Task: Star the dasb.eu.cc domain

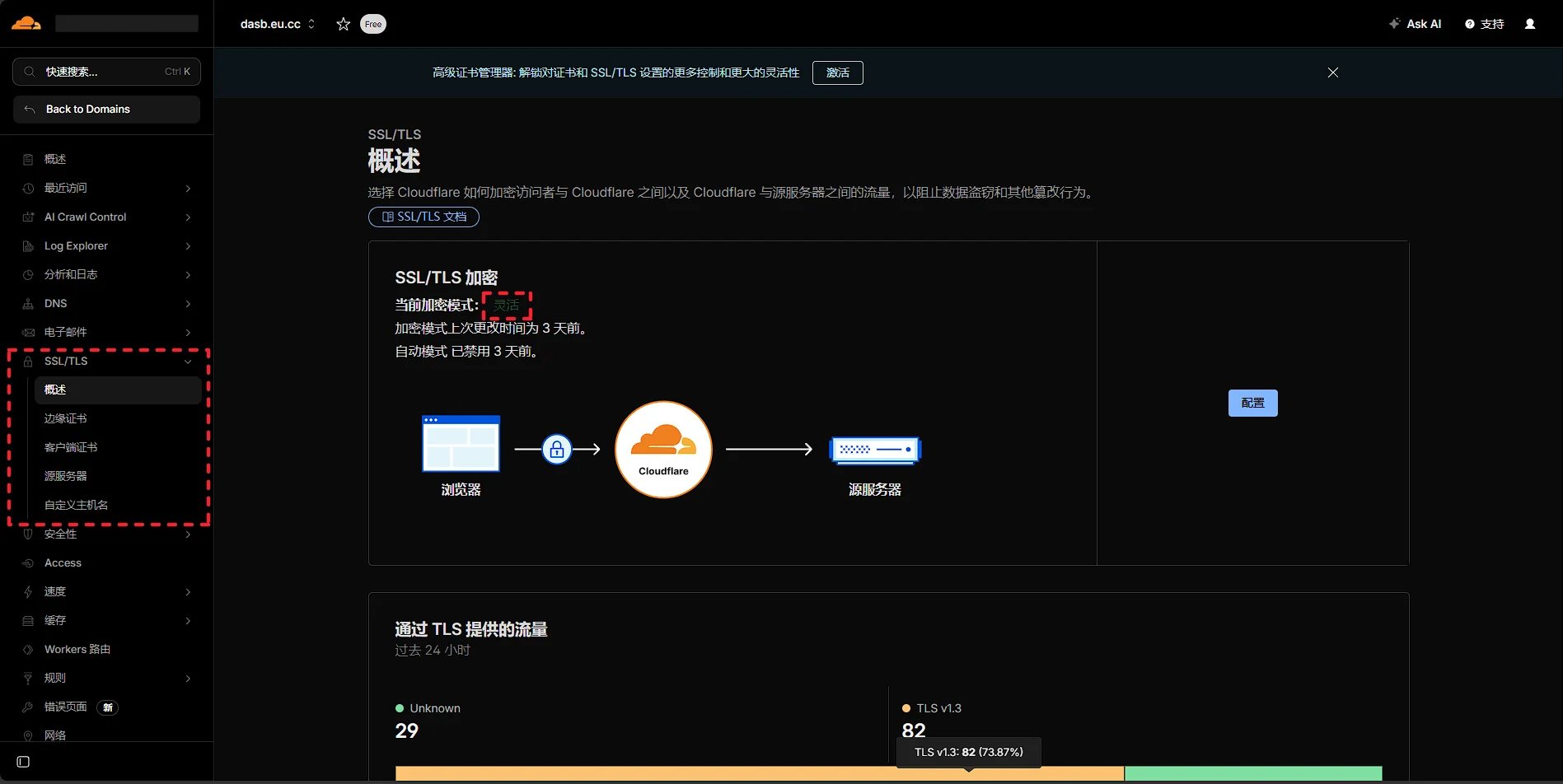Action: pyautogui.click(x=344, y=24)
